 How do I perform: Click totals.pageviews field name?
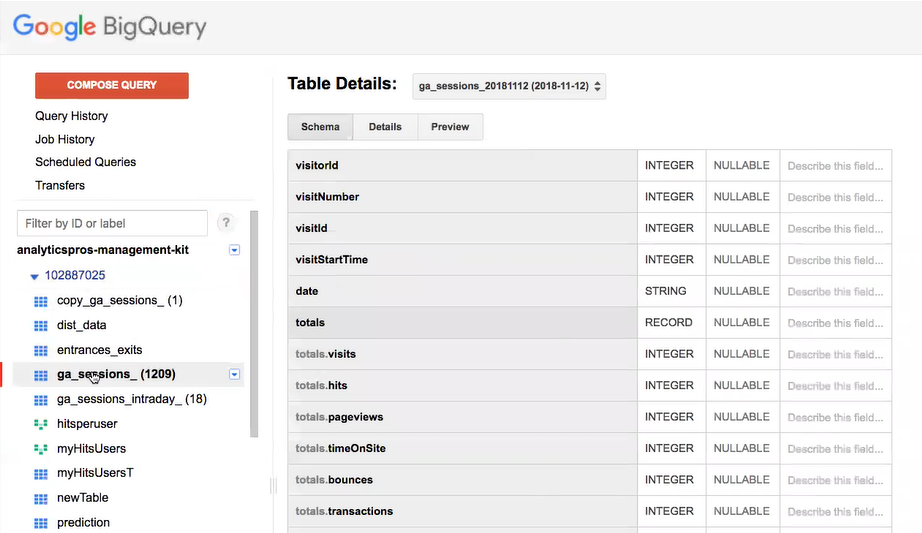point(339,417)
